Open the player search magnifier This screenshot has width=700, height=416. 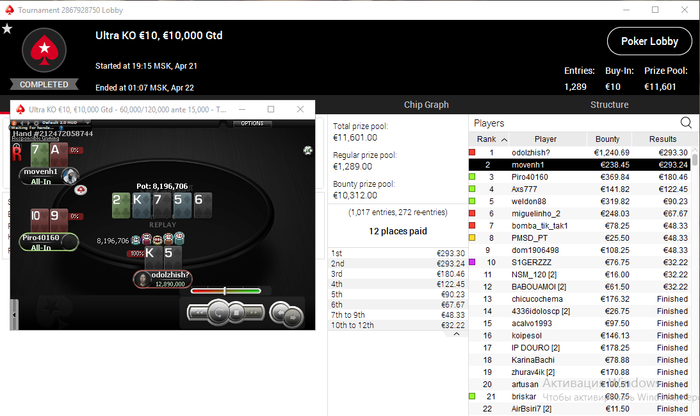click(x=686, y=122)
